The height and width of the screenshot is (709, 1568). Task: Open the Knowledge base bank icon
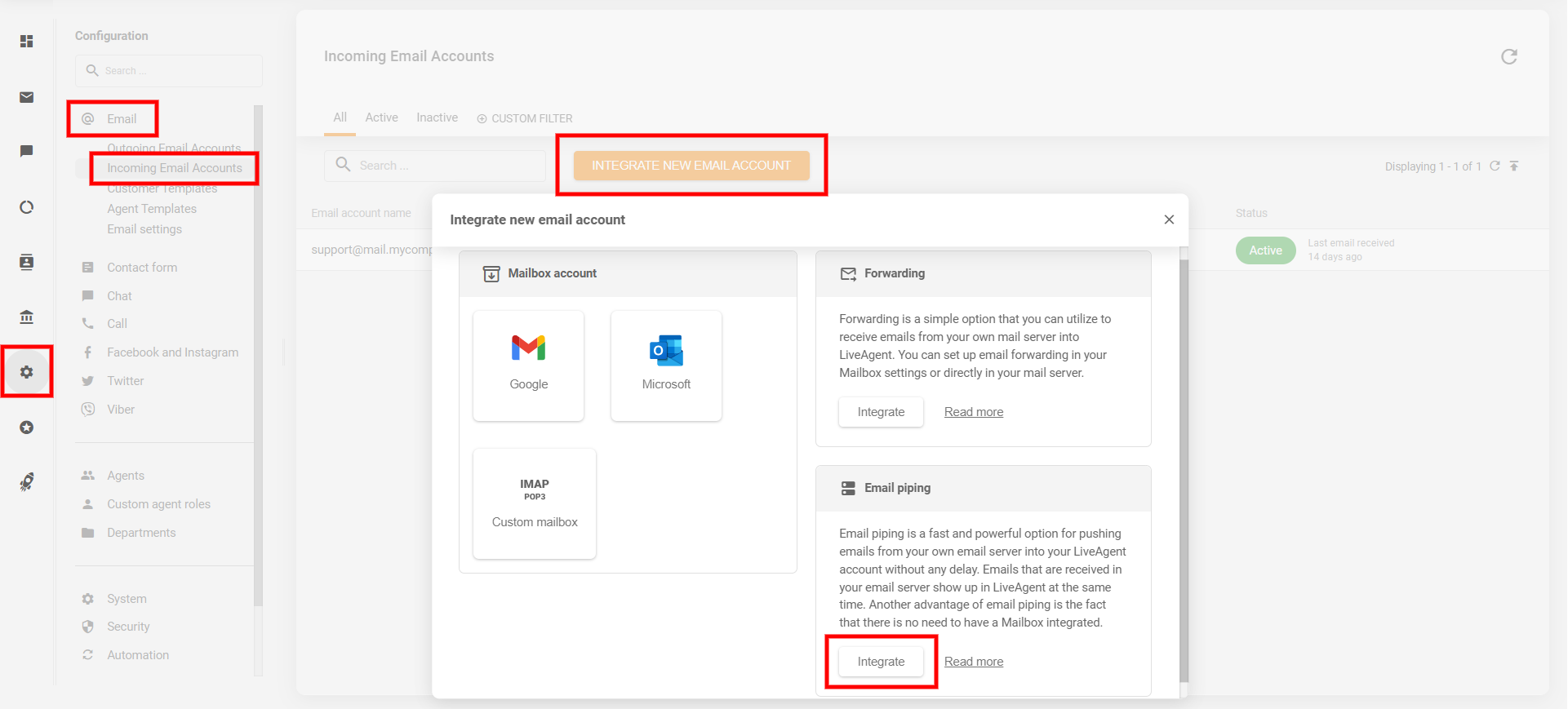point(27,317)
